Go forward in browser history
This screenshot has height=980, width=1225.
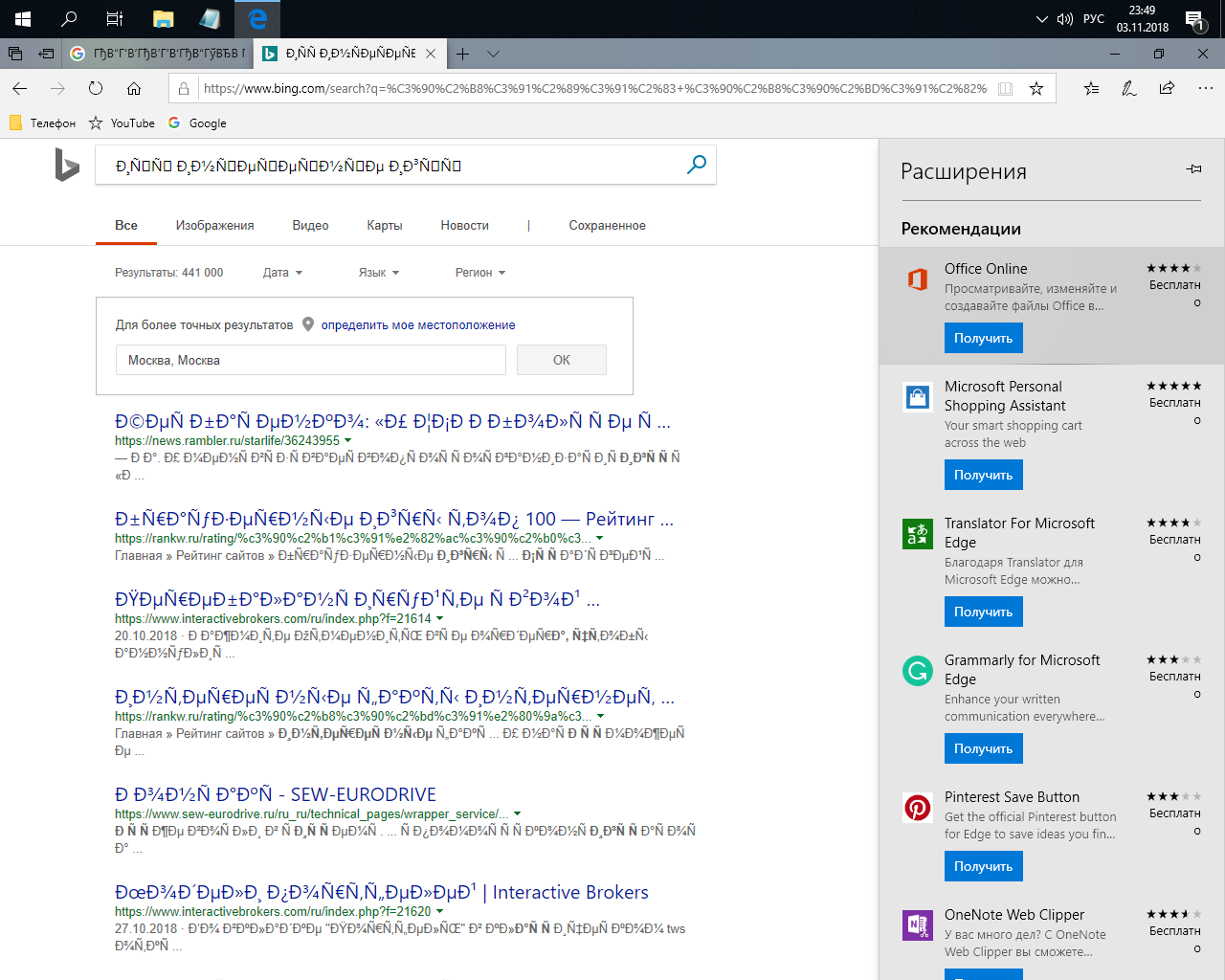57,88
